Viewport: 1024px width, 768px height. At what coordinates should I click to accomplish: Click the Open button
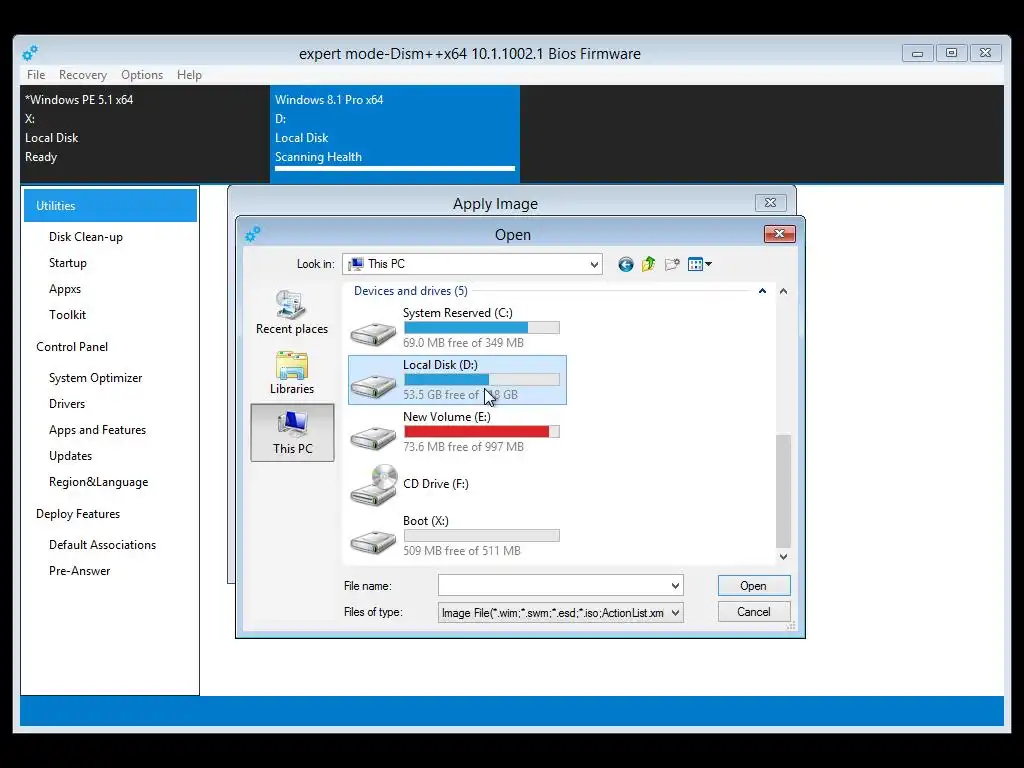tap(754, 586)
